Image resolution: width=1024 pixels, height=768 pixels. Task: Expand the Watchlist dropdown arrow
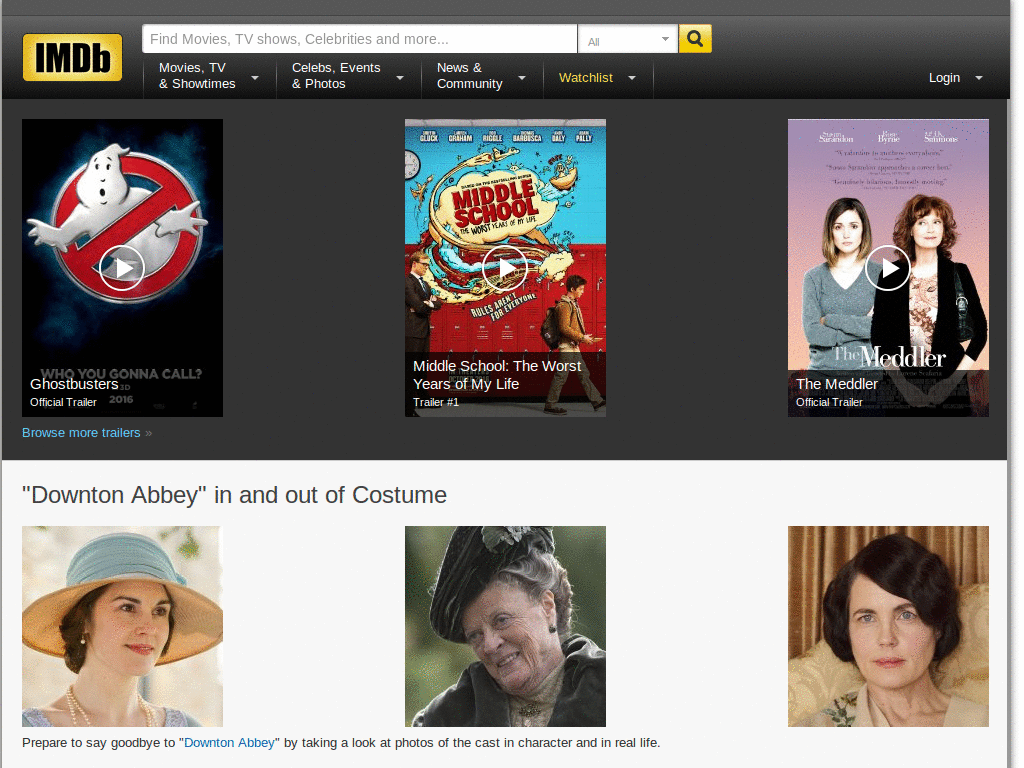pyautogui.click(x=632, y=78)
